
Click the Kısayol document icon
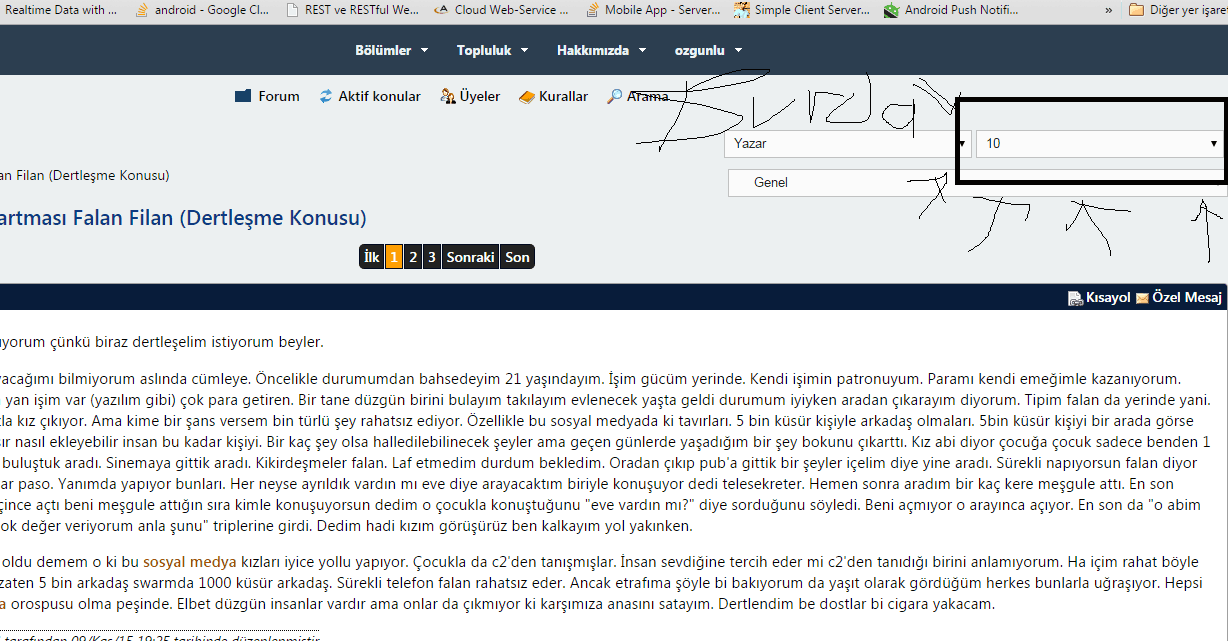[1075, 298]
